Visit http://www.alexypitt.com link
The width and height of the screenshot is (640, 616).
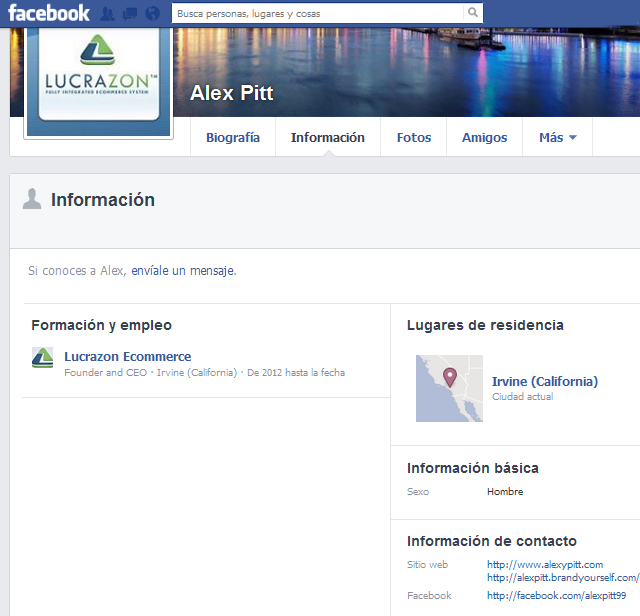(545, 565)
